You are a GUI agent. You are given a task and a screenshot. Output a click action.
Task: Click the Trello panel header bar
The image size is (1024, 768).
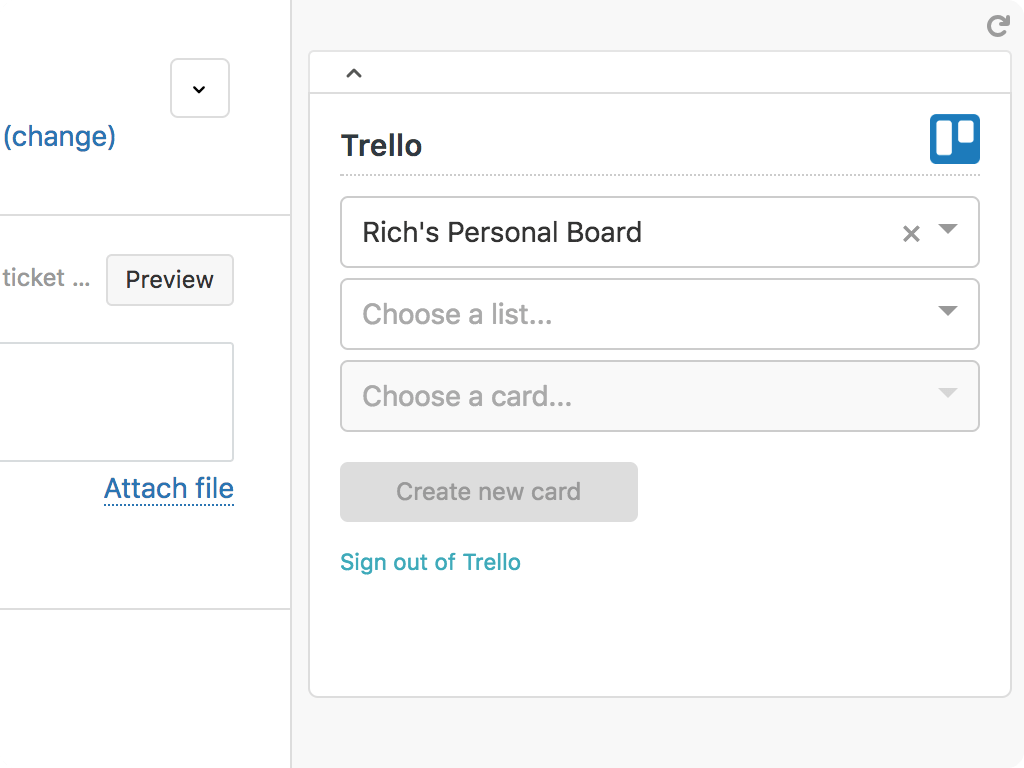point(660,72)
